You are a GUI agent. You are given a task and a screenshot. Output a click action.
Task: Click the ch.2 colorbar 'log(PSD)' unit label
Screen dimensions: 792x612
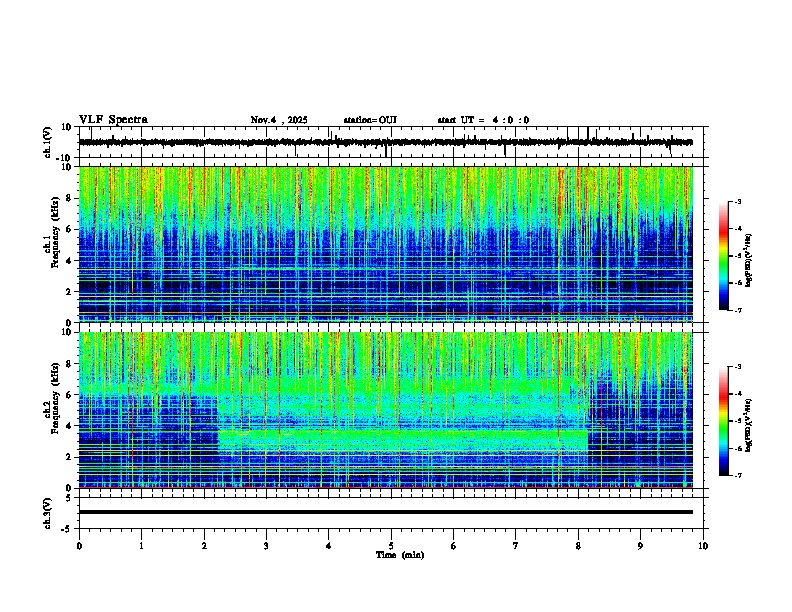click(748, 425)
